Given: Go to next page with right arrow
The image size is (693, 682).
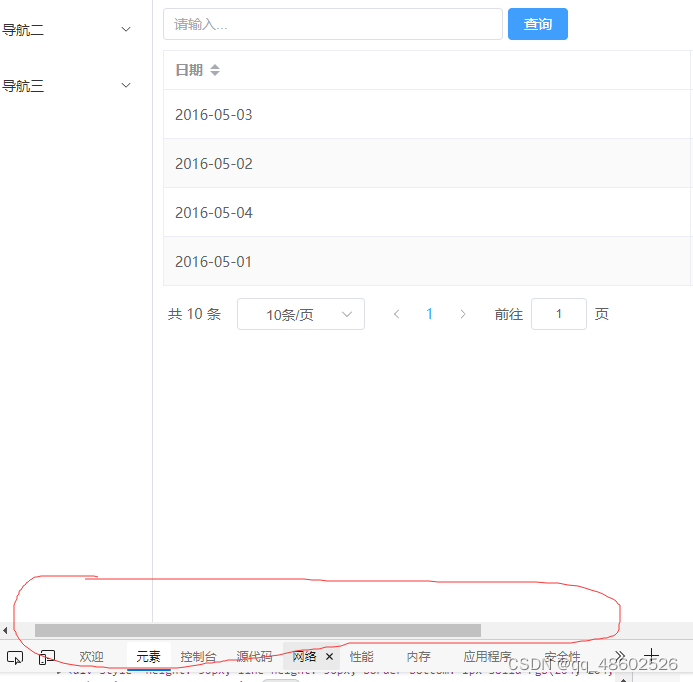Looking at the screenshot, I should (x=463, y=314).
